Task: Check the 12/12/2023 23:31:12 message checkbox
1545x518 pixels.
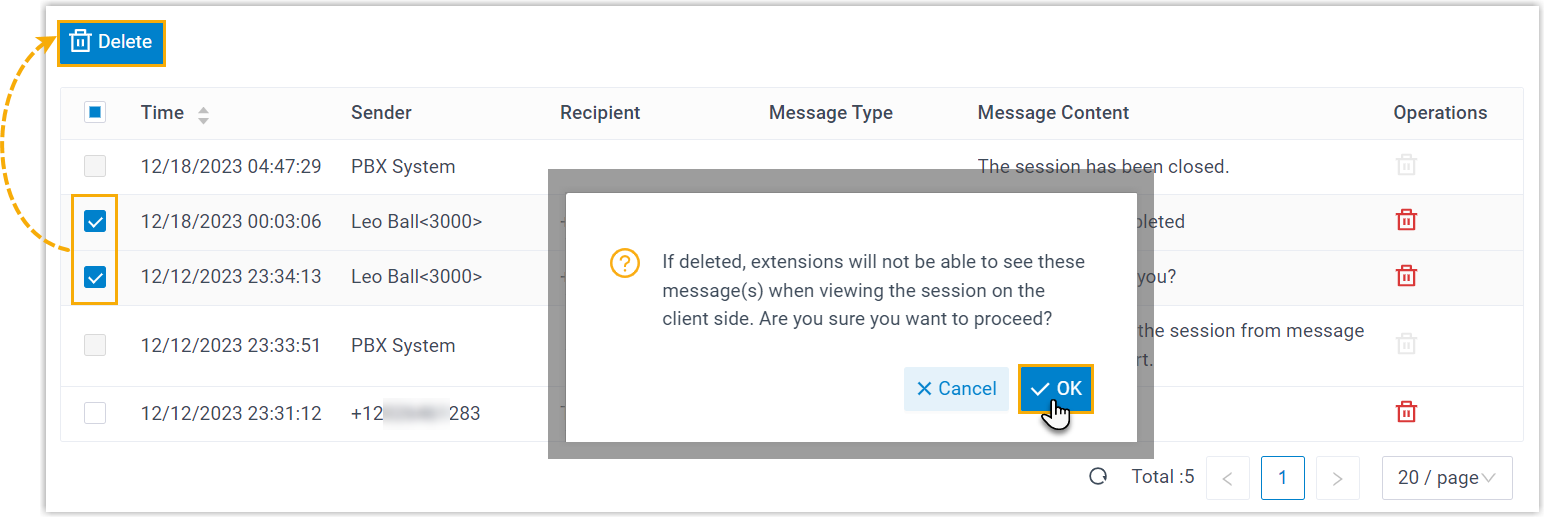Action: coord(95,412)
